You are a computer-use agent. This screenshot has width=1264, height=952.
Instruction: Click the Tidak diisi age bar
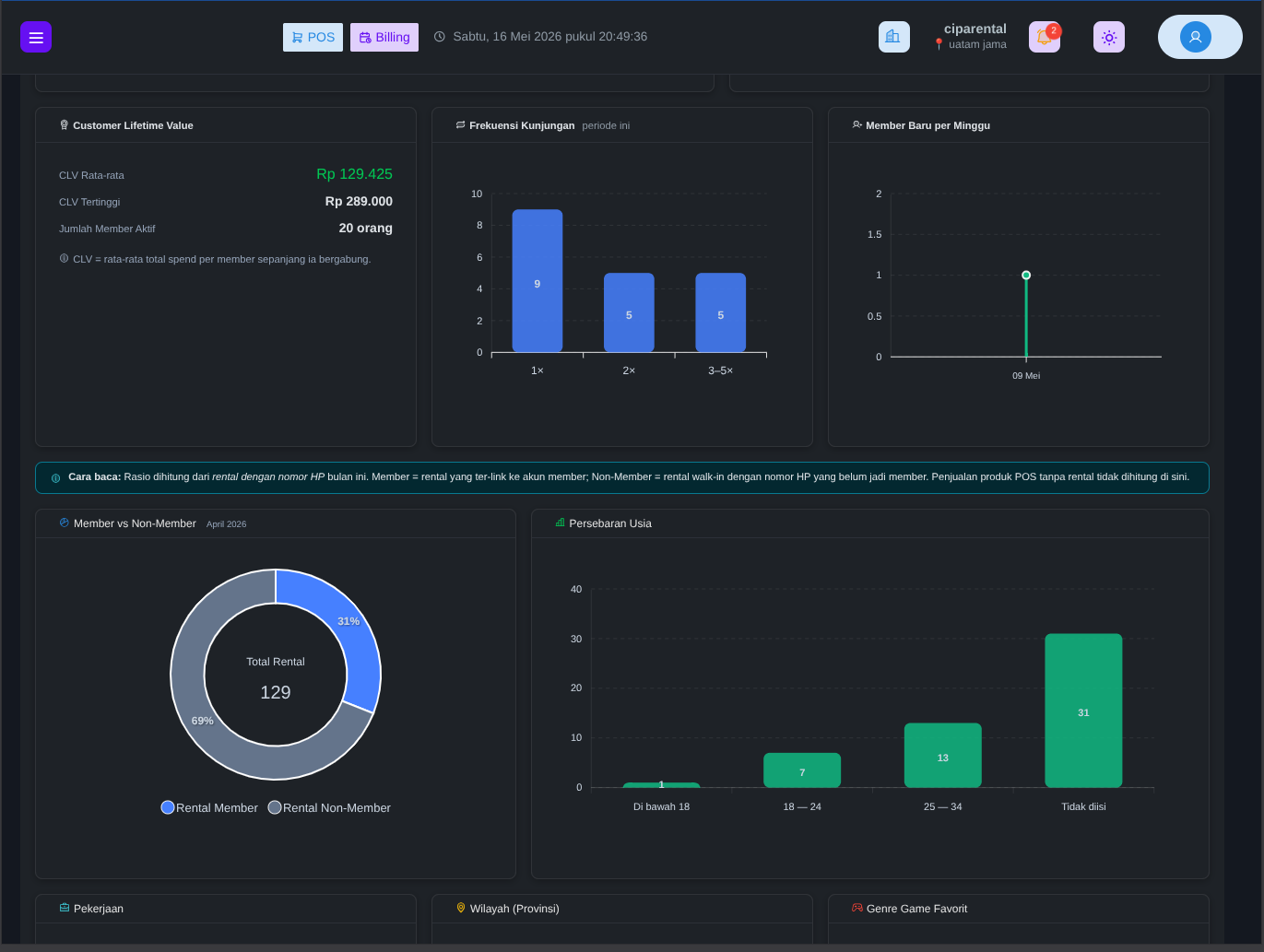pyautogui.click(x=1083, y=711)
